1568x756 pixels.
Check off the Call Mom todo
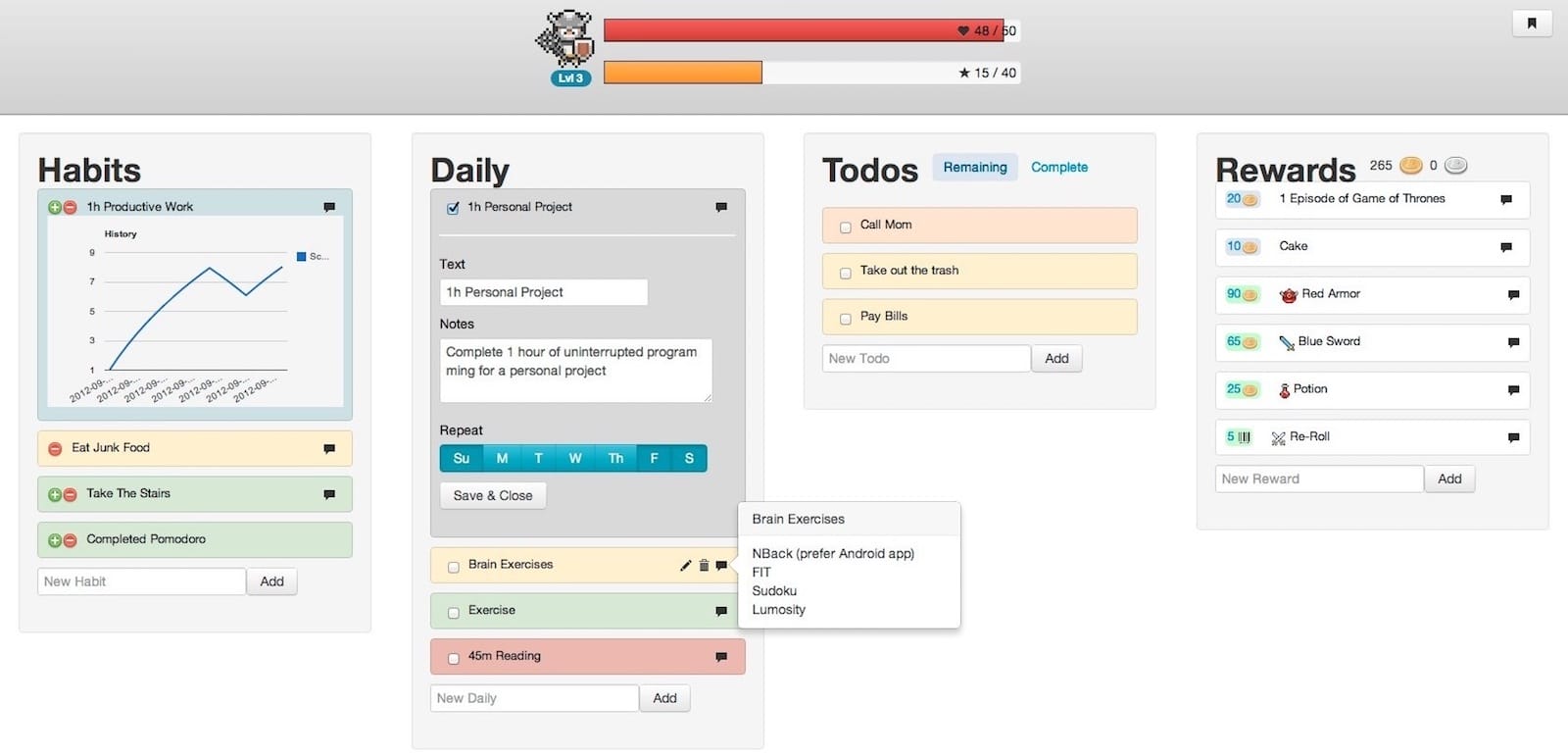point(845,227)
